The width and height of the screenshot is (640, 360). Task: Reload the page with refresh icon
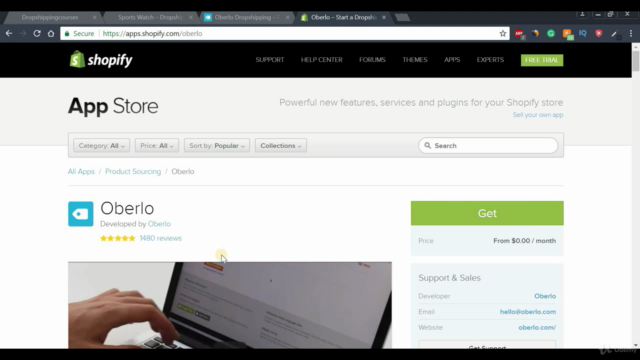[37, 33]
